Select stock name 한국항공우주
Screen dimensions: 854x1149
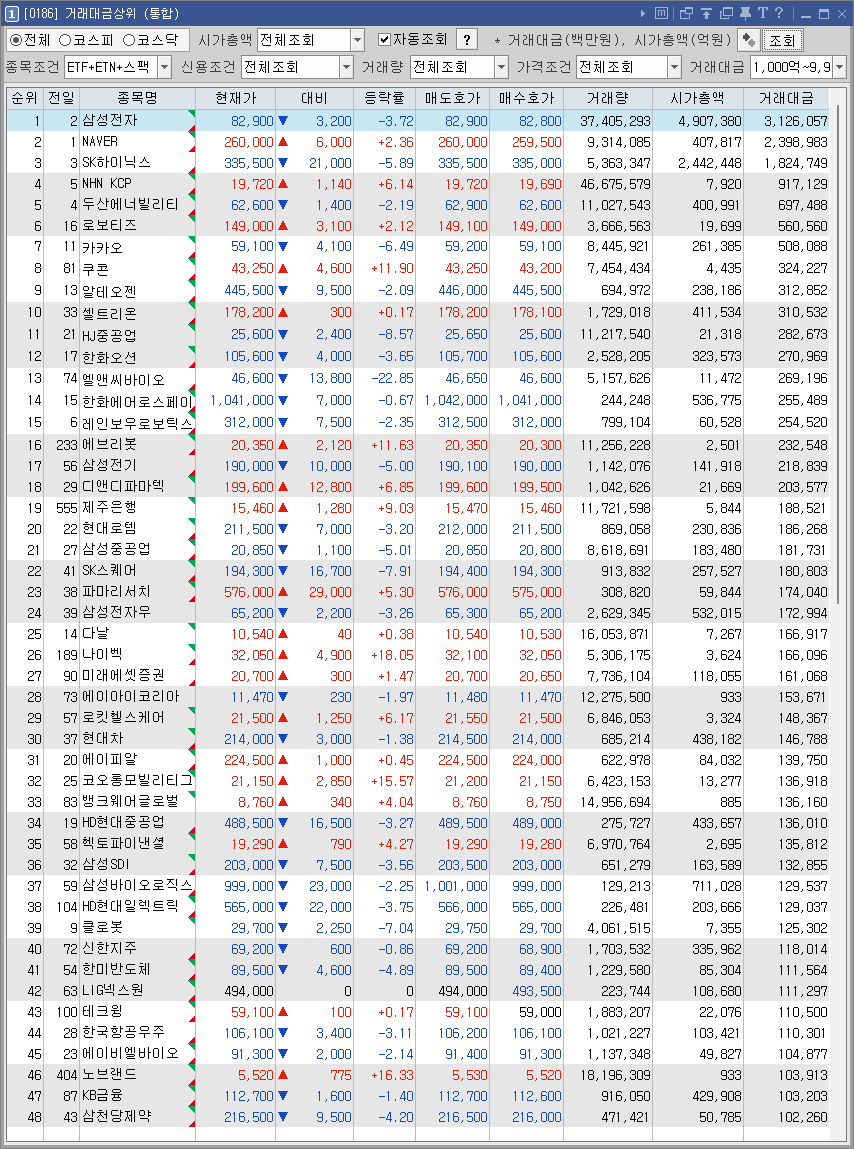coord(123,1032)
